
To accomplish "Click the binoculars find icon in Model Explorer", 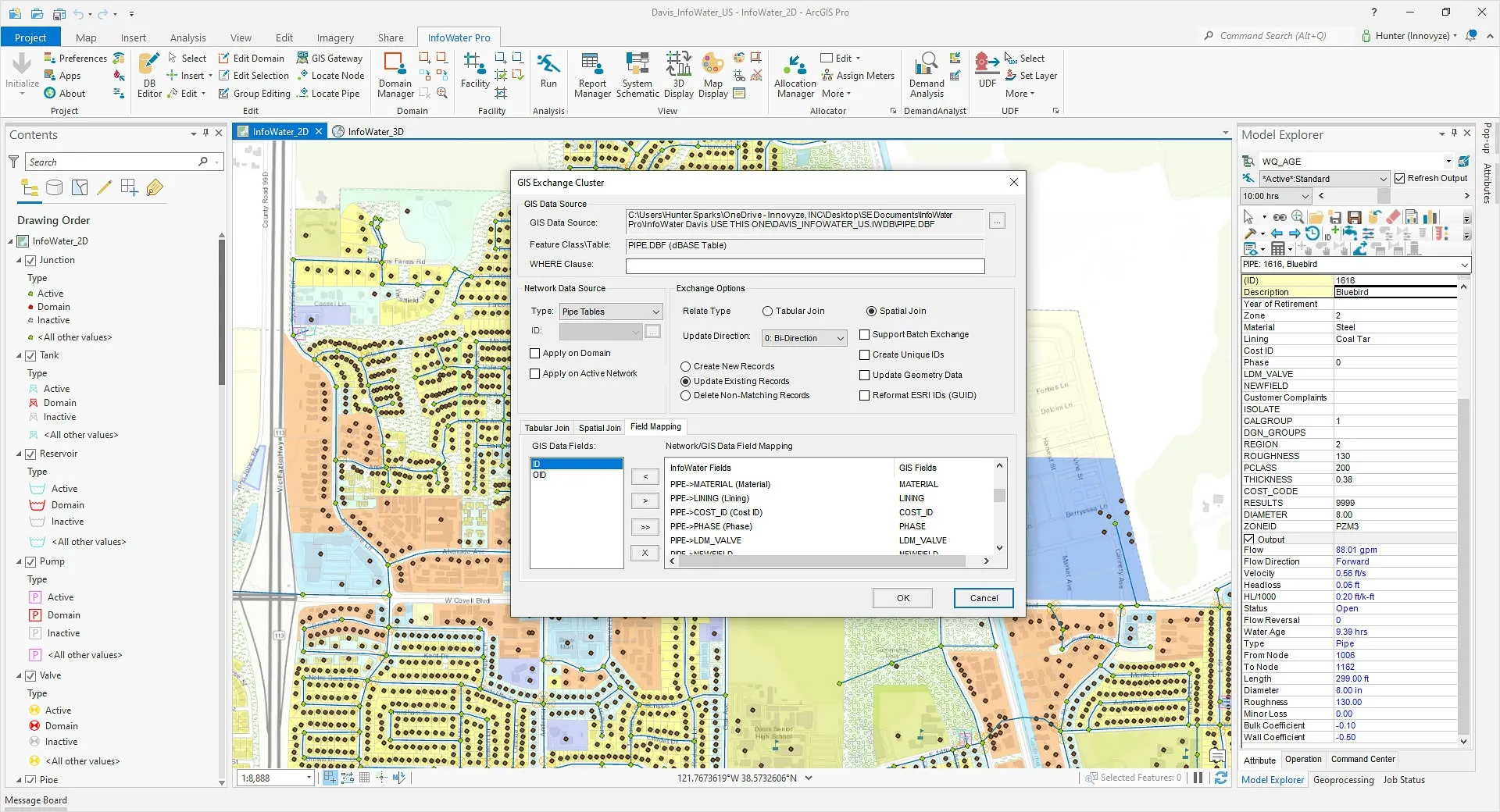I will (x=1279, y=217).
